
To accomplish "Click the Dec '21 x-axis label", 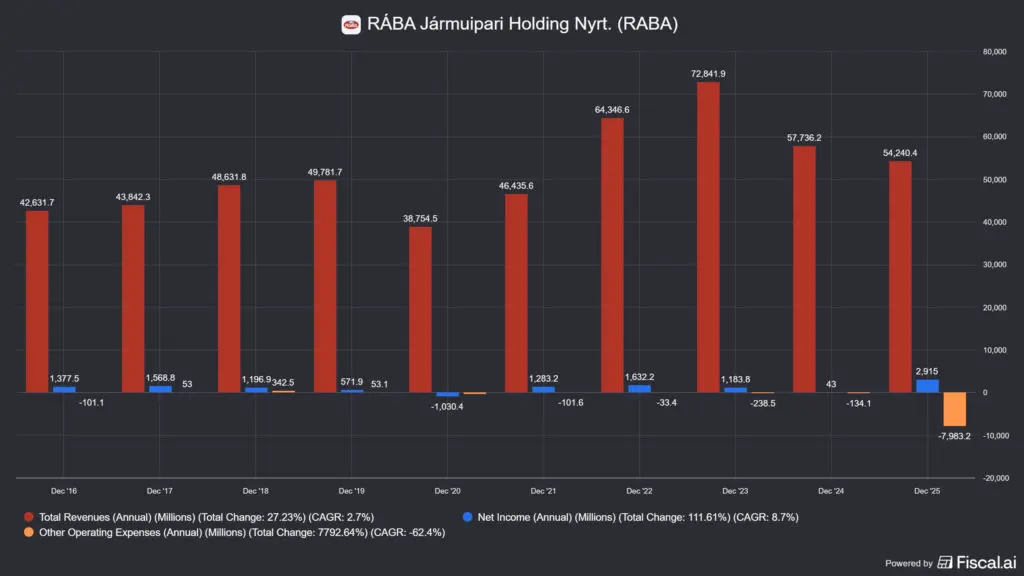I will [x=543, y=490].
